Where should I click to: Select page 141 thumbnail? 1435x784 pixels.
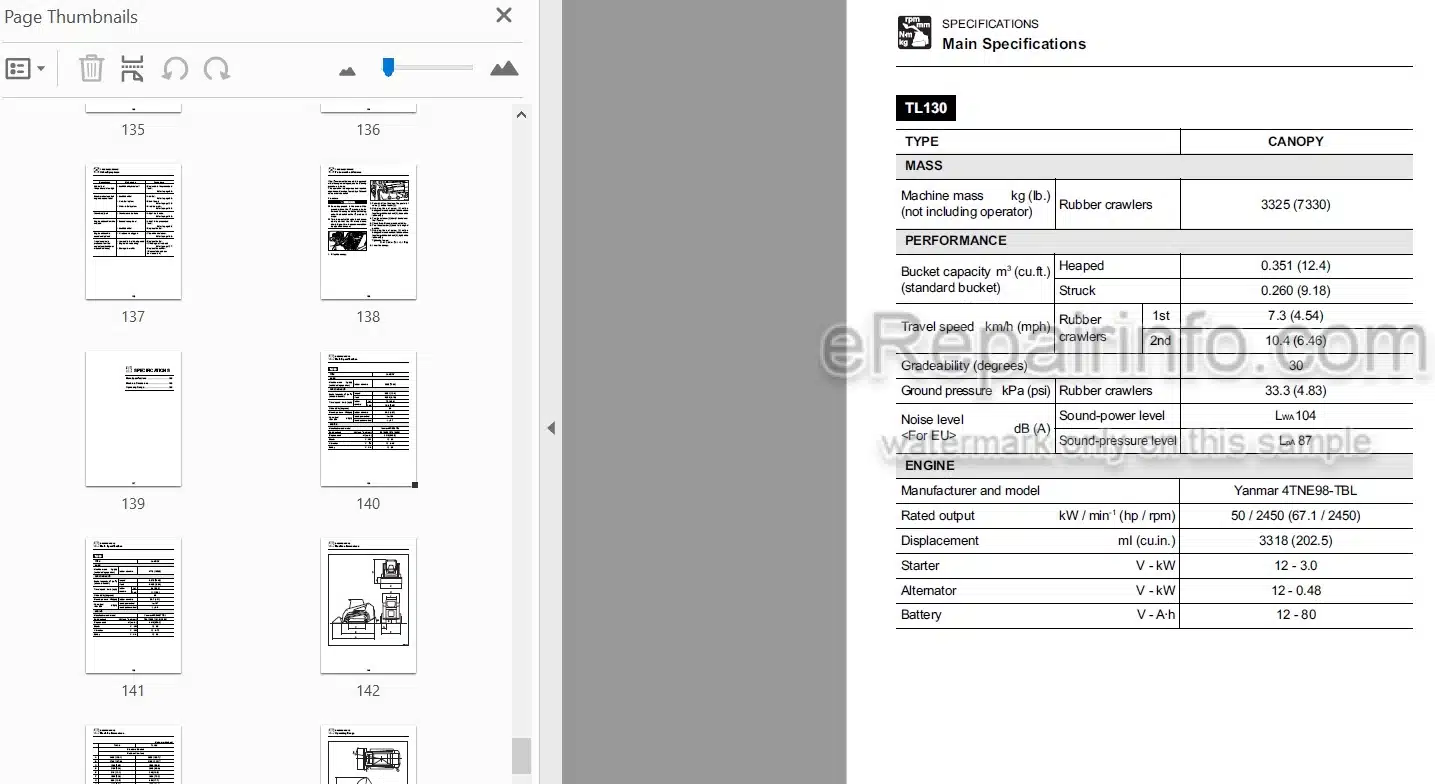click(x=133, y=605)
